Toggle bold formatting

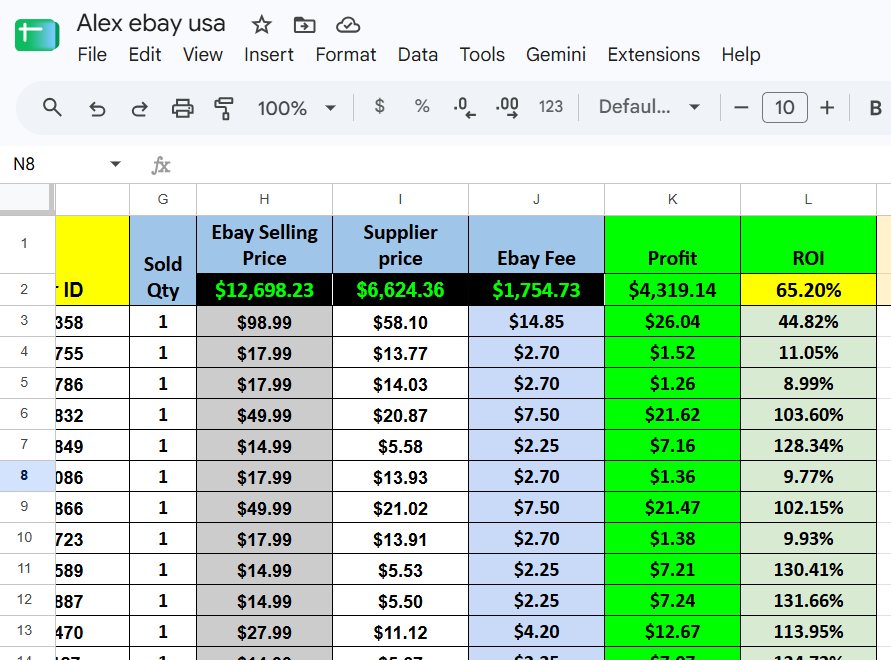point(876,107)
